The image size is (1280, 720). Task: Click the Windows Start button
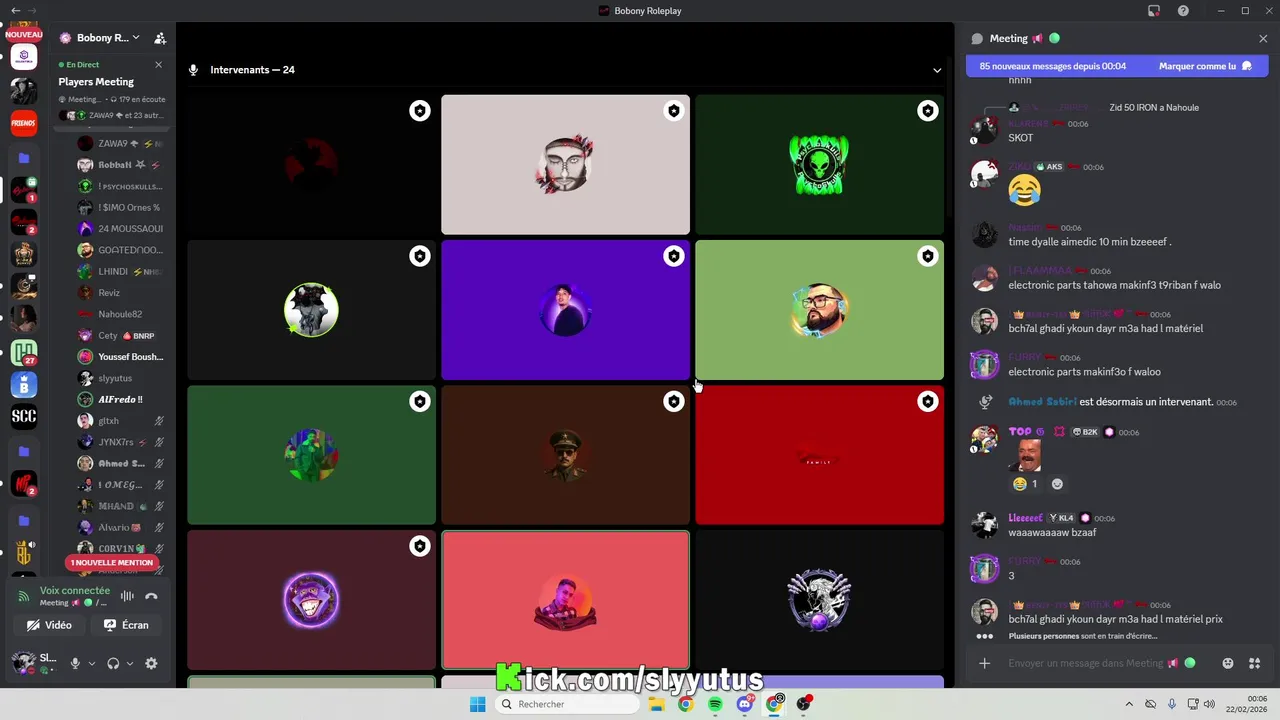coord(478,704)
